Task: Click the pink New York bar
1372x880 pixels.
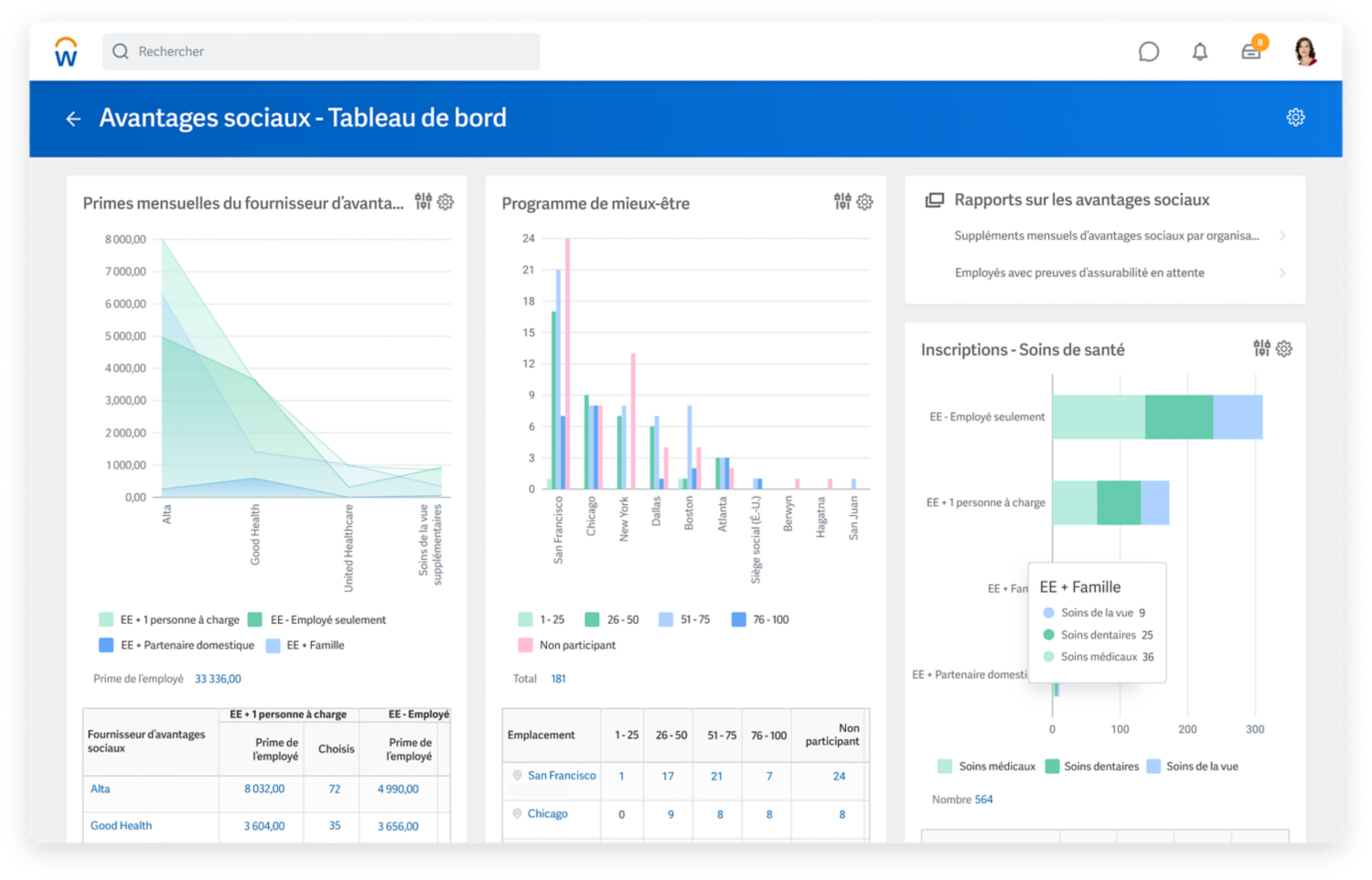Action: click(633, 421)
